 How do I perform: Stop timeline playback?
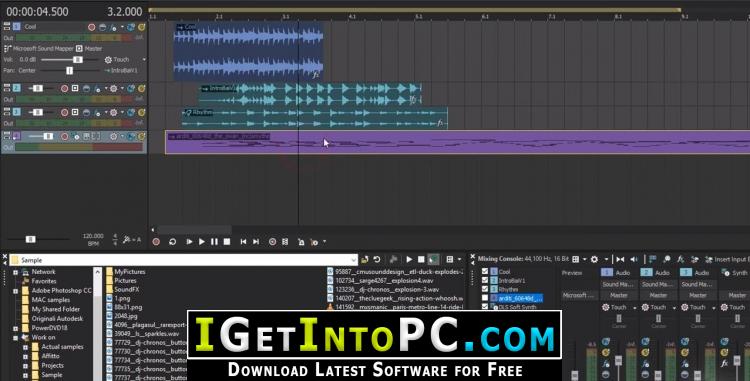227,242
